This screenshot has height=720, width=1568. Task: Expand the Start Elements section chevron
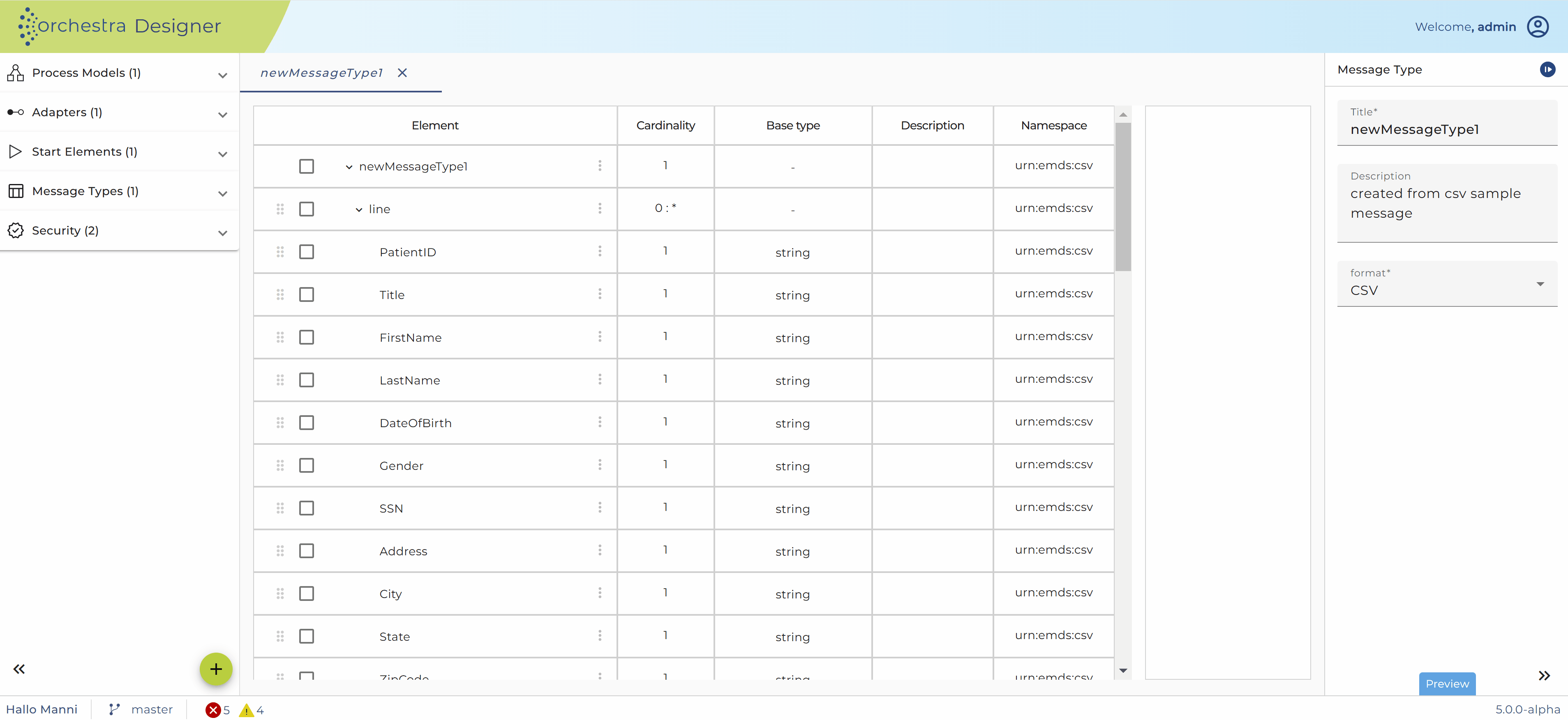coord(223,154)
